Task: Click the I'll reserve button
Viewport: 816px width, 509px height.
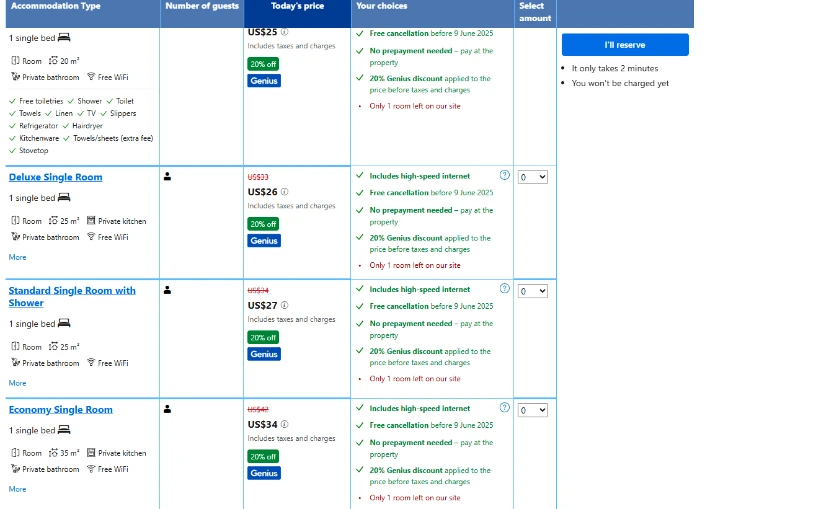Action: tap(625, 45)
